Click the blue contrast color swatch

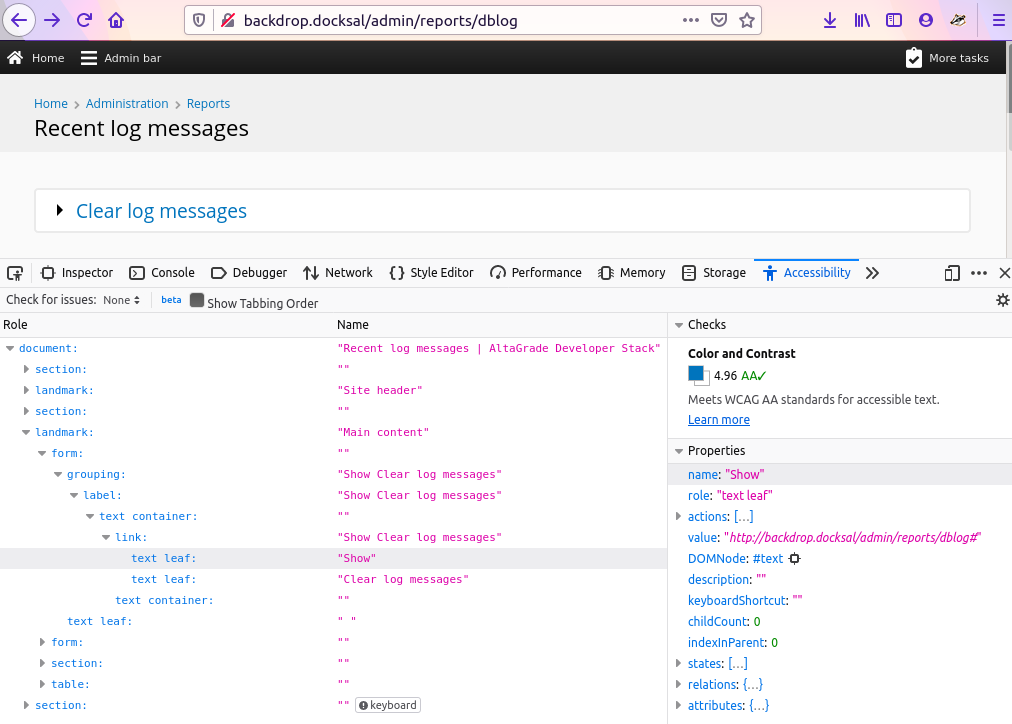pyautogui.click(x=698, y=376)
